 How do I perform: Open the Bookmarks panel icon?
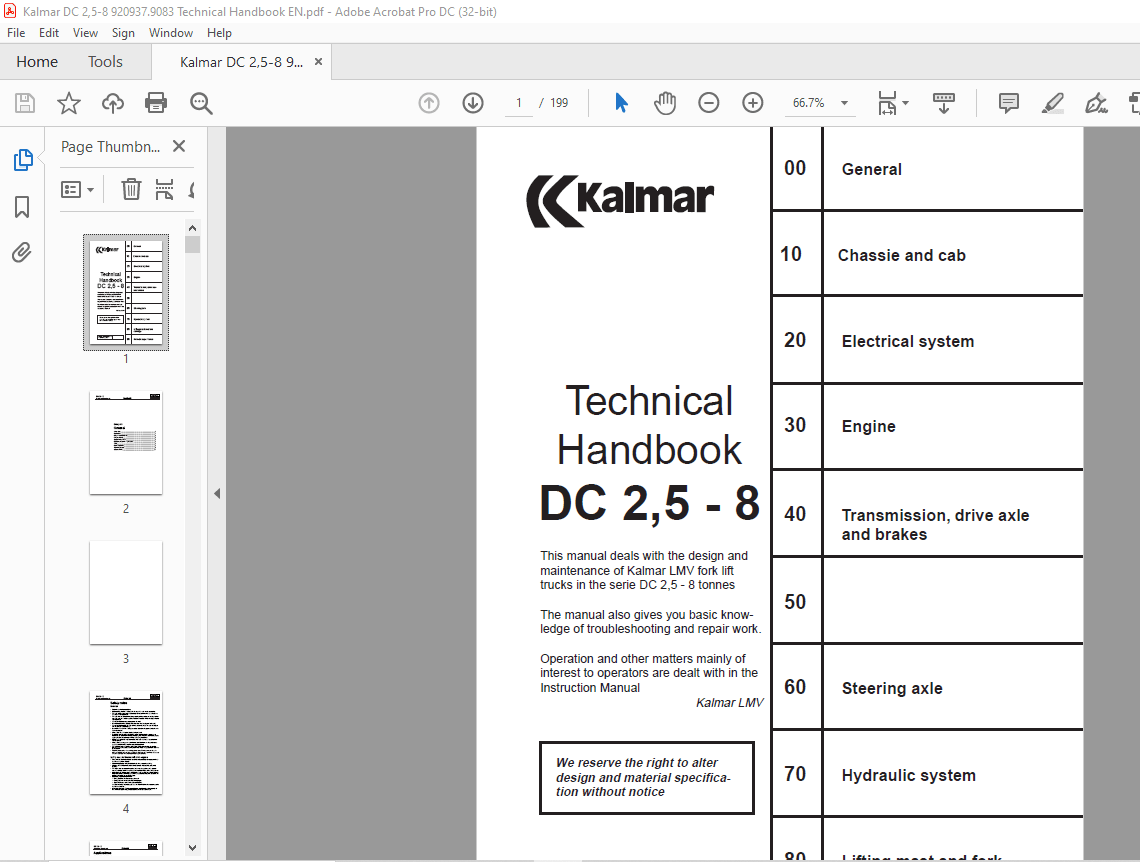click(22, 206)
